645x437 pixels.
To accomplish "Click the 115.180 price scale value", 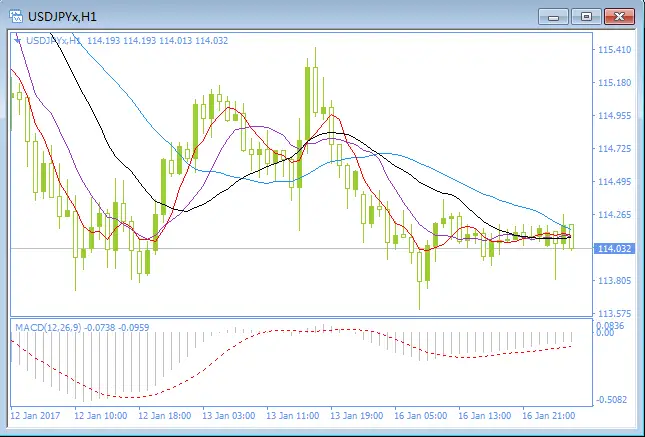I will (614, 83).
